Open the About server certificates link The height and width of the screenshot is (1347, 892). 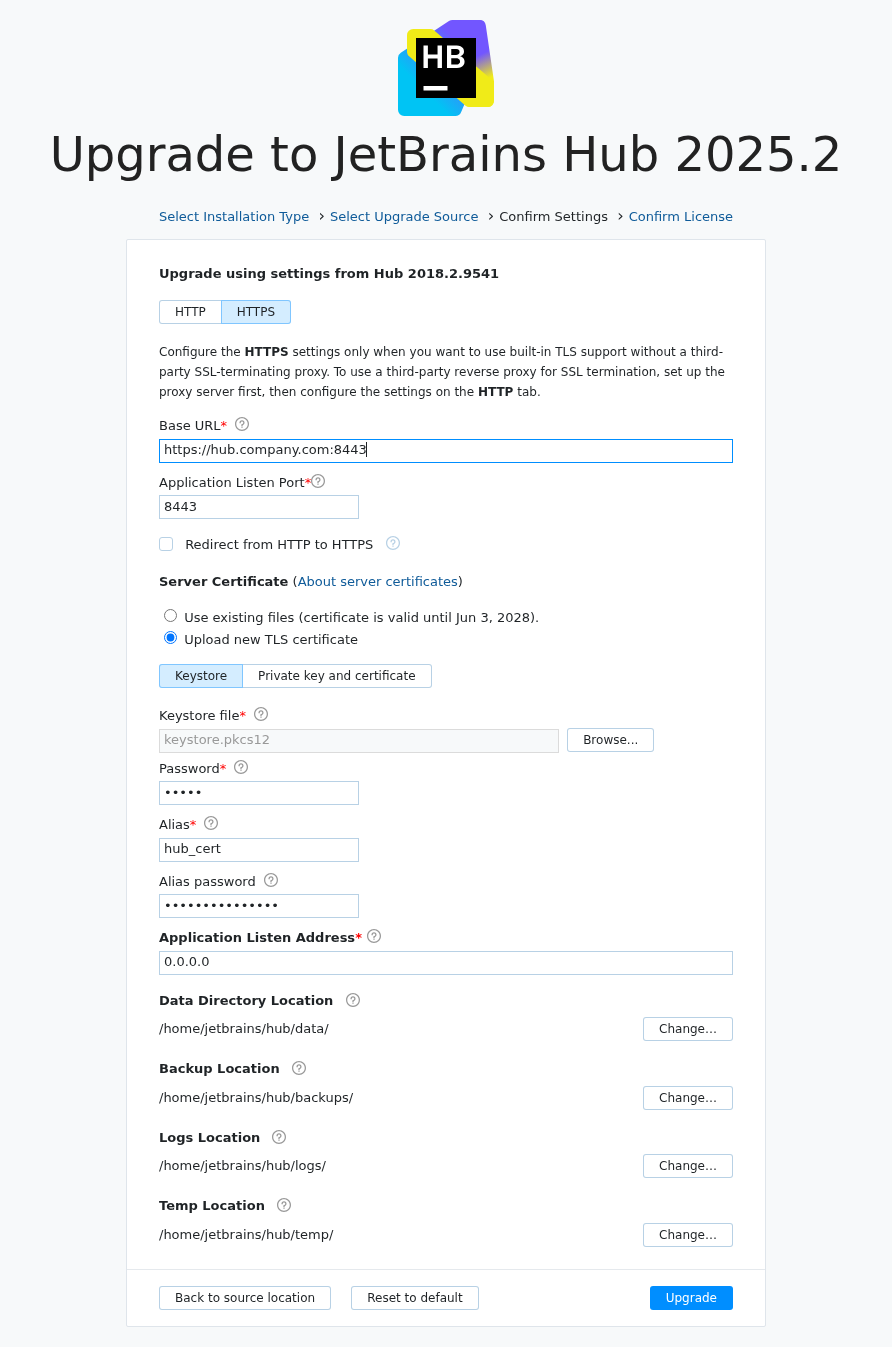[x=377, y=581]
